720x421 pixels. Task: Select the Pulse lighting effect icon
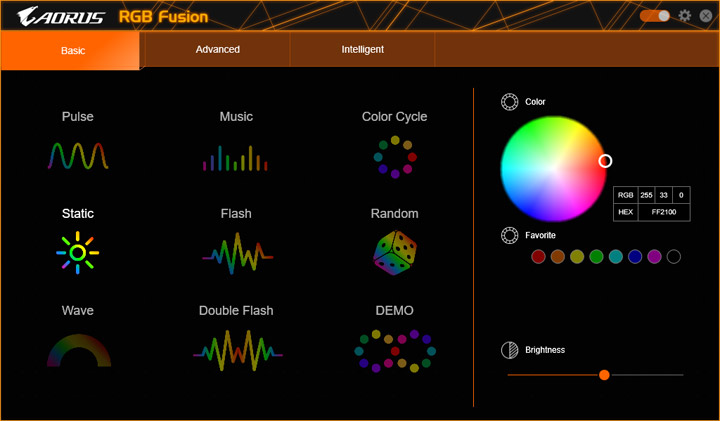(78, 156)
